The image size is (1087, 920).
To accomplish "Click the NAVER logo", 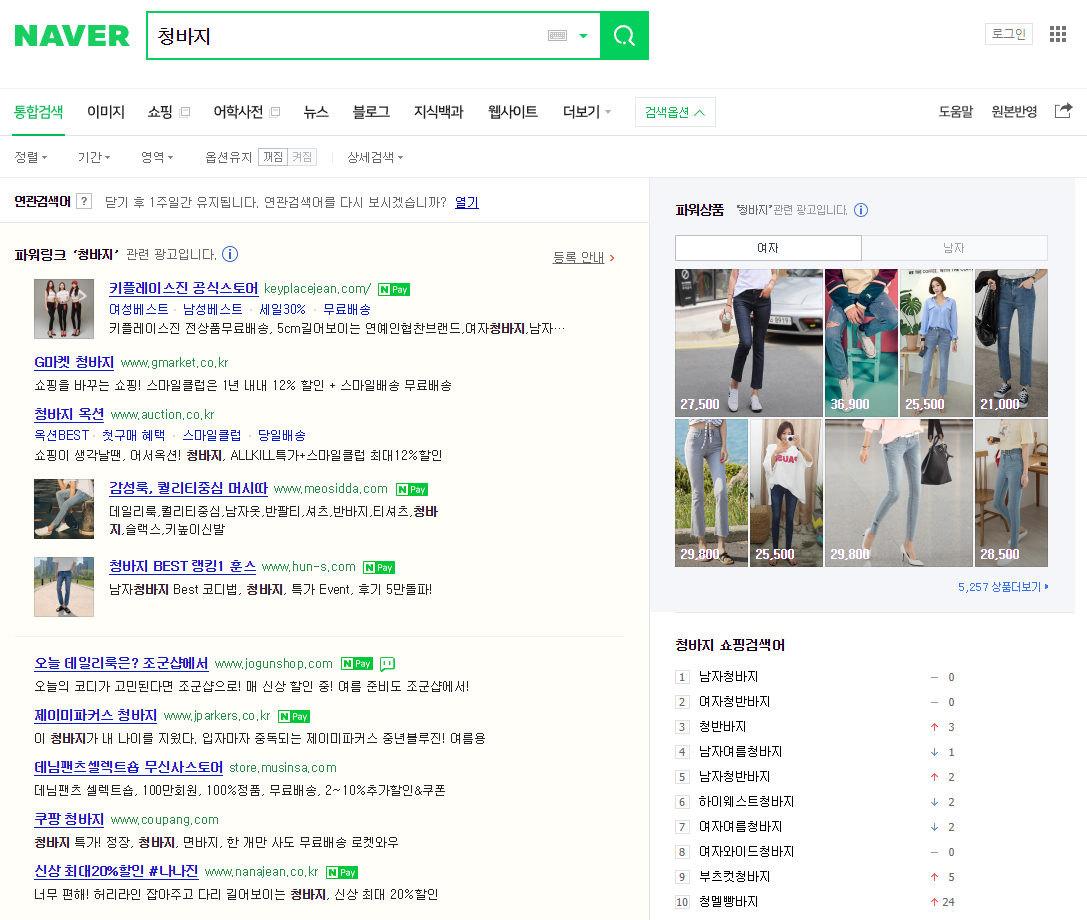I will tap(72, 35).
